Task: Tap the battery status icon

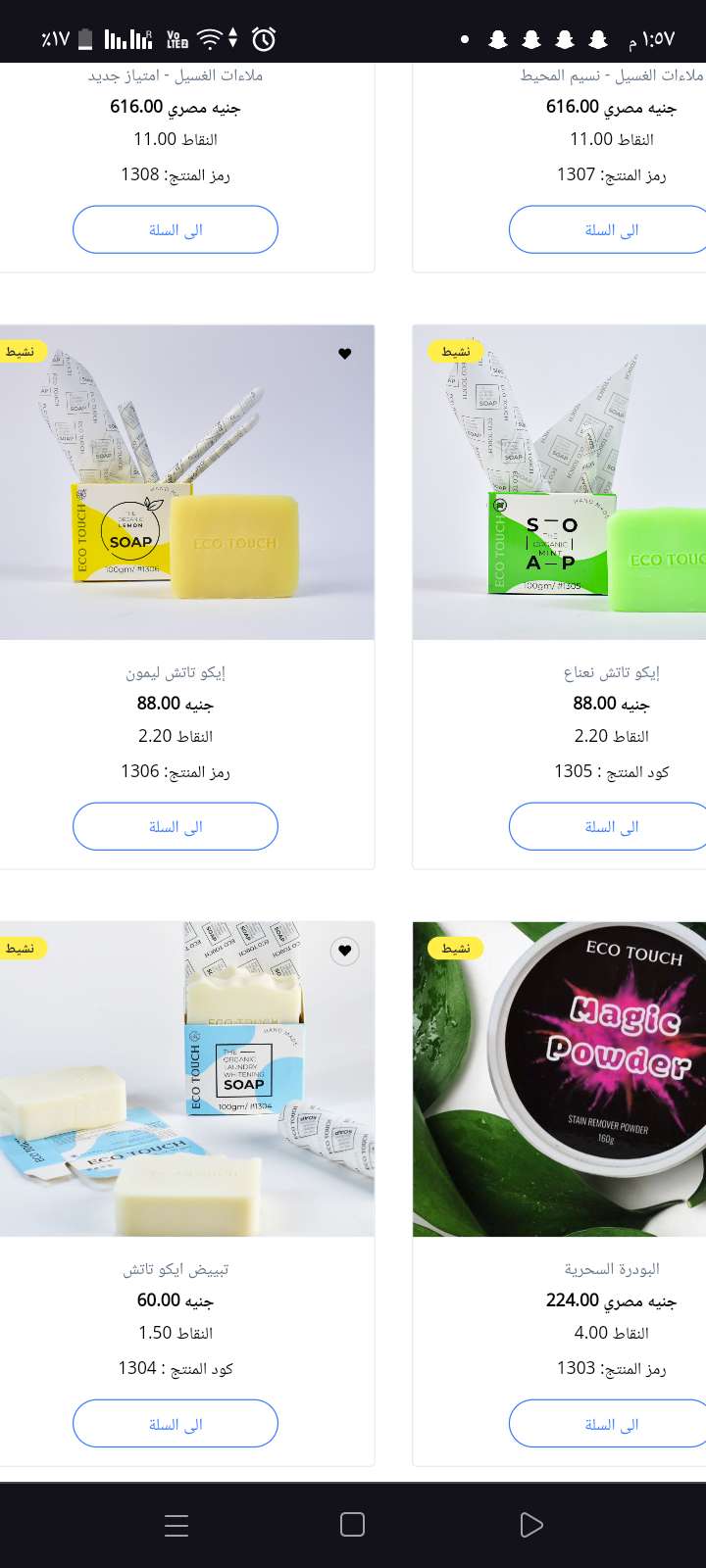Action: click(85, 39)
